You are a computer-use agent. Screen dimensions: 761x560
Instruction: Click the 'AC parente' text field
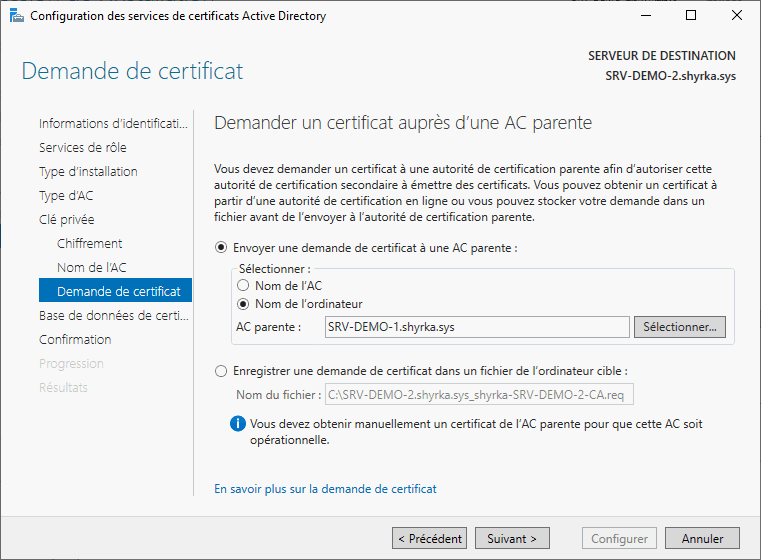(x=477, y=327)
